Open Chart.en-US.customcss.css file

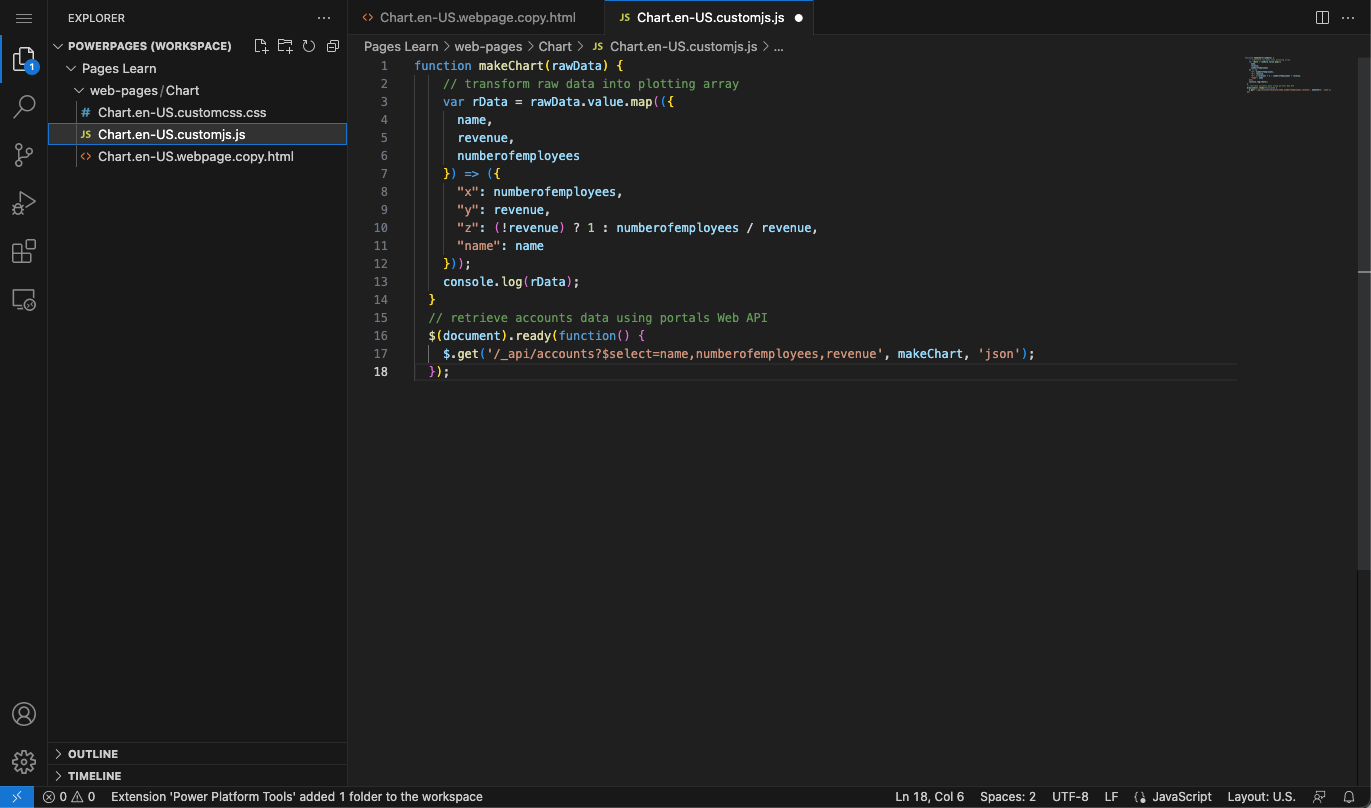(x=181, y=112)
